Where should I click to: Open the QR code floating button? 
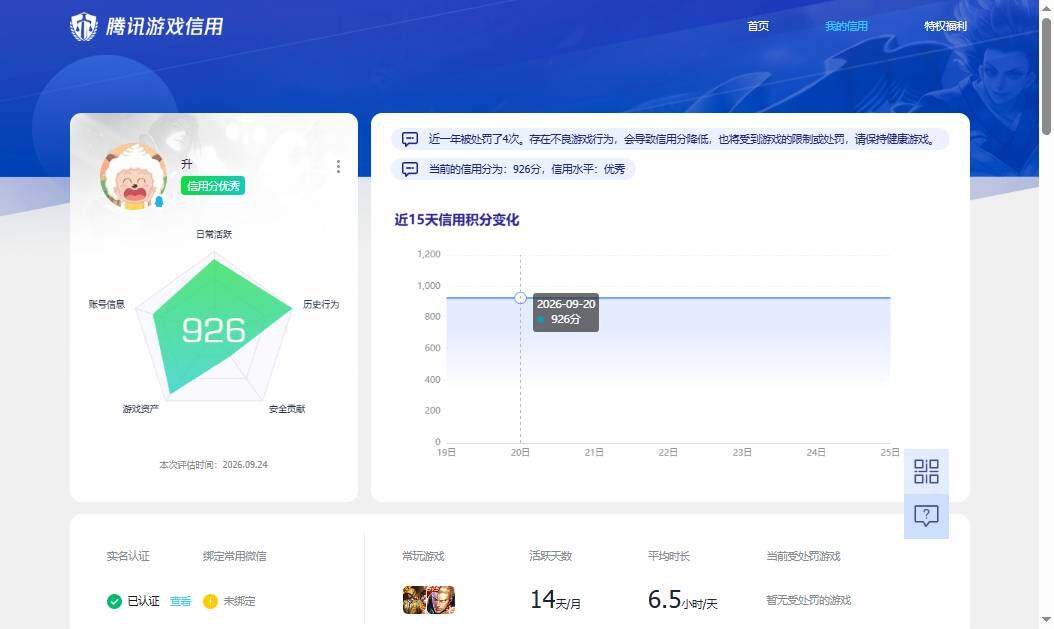[x=926, y=471]
